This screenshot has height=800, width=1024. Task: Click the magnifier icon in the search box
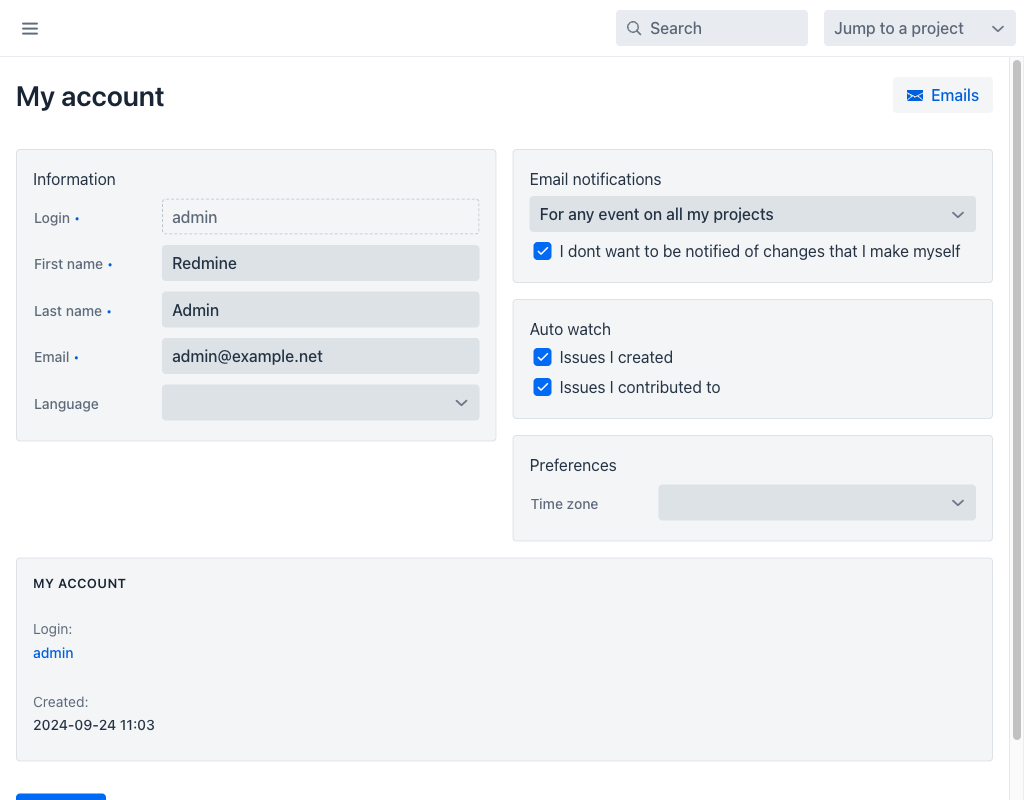(633, 28)
